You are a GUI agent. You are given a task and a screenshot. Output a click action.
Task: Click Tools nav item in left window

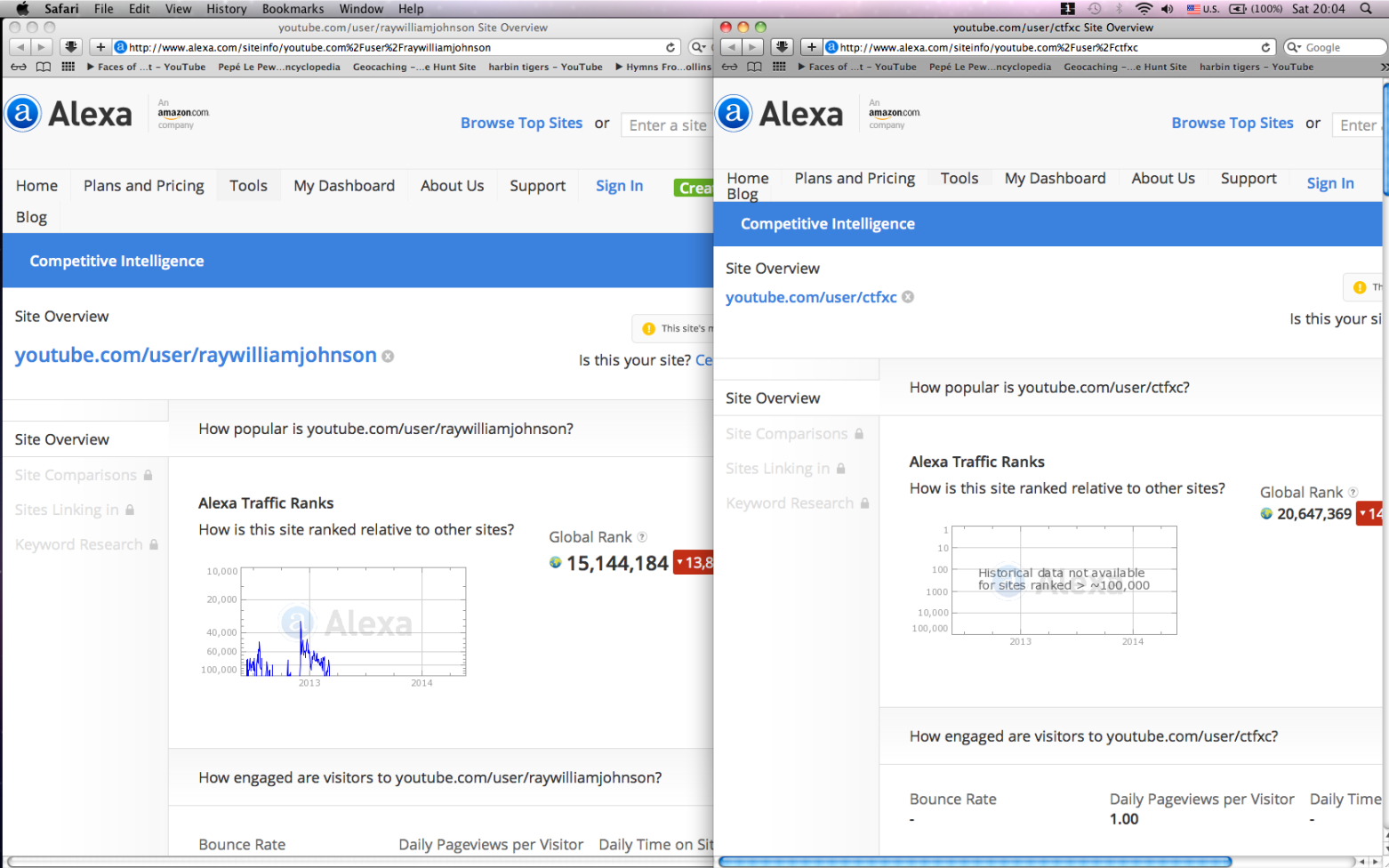[x=248, y=186]
